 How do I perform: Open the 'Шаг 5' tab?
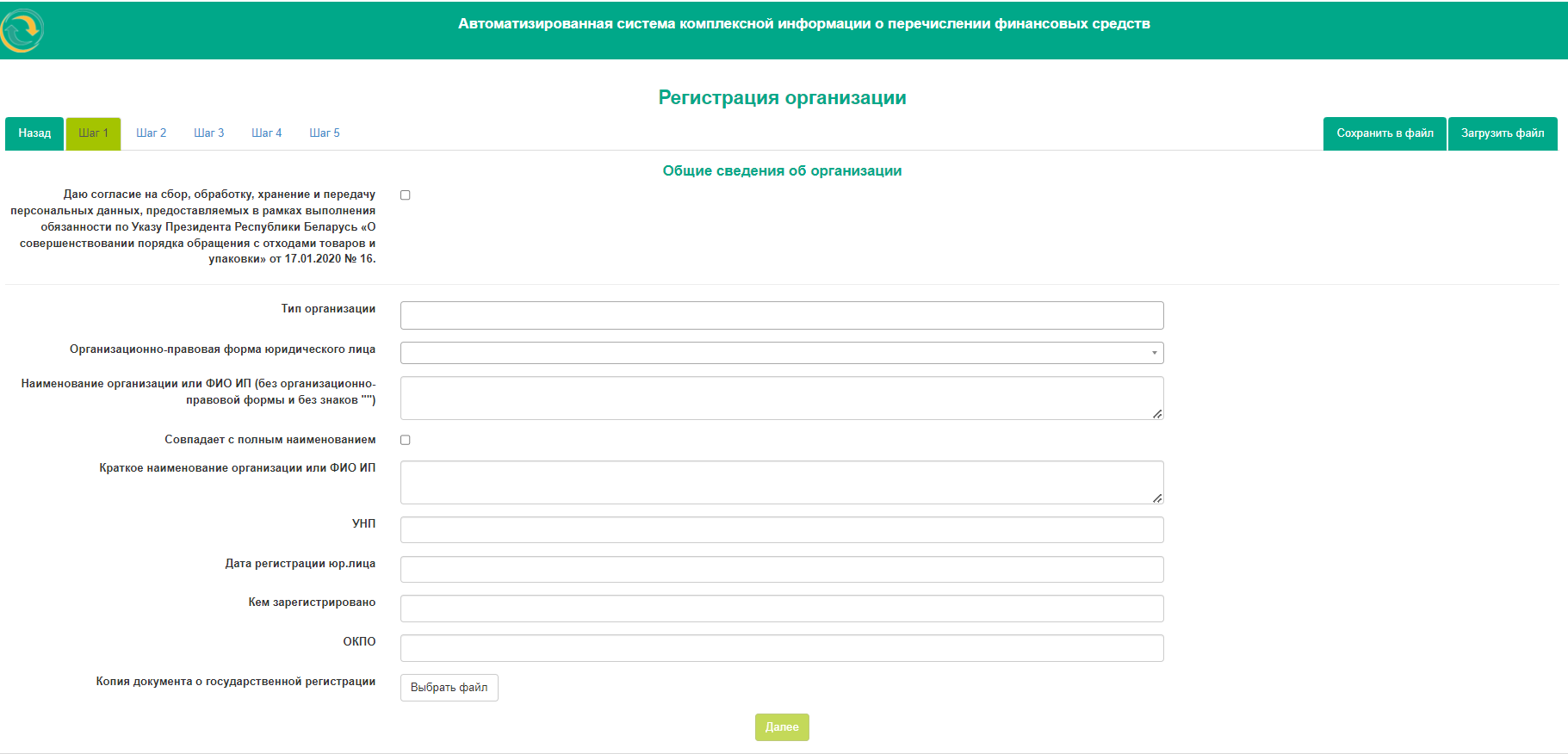click(324, 133)
